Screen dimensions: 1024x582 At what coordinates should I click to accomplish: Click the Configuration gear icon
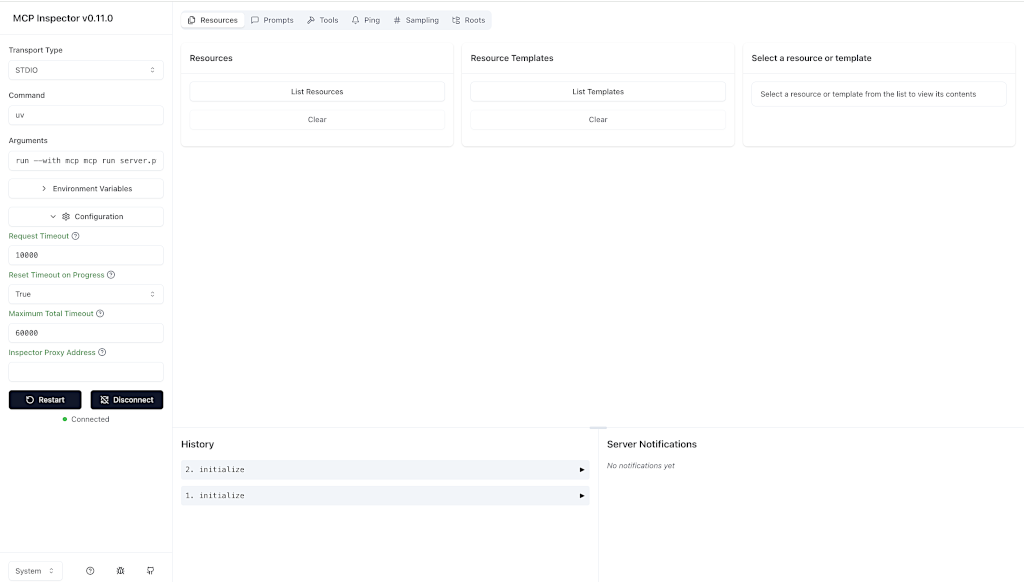66,217
